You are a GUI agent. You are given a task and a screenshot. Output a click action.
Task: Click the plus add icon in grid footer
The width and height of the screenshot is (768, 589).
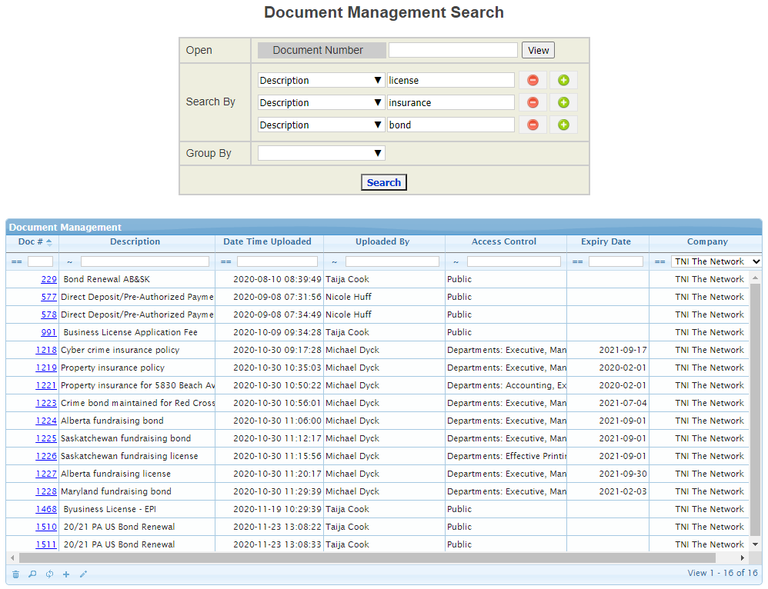(66, 574)
